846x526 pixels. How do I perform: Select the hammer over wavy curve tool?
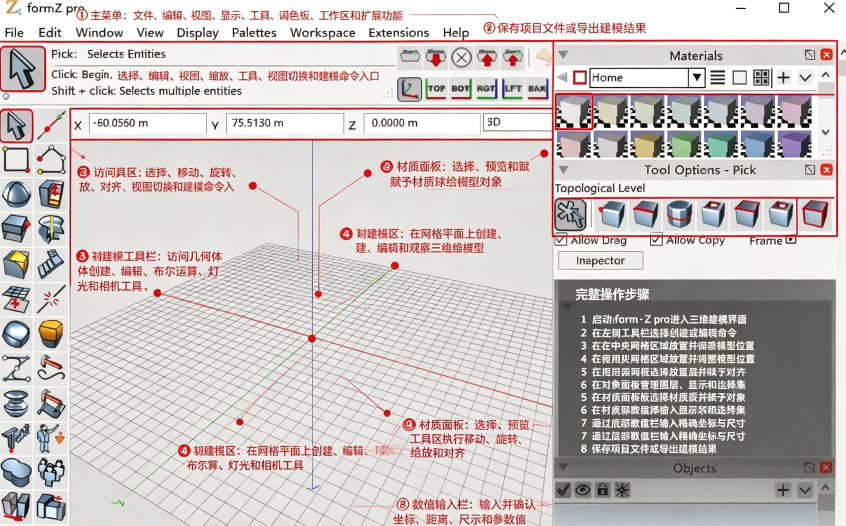51,368
